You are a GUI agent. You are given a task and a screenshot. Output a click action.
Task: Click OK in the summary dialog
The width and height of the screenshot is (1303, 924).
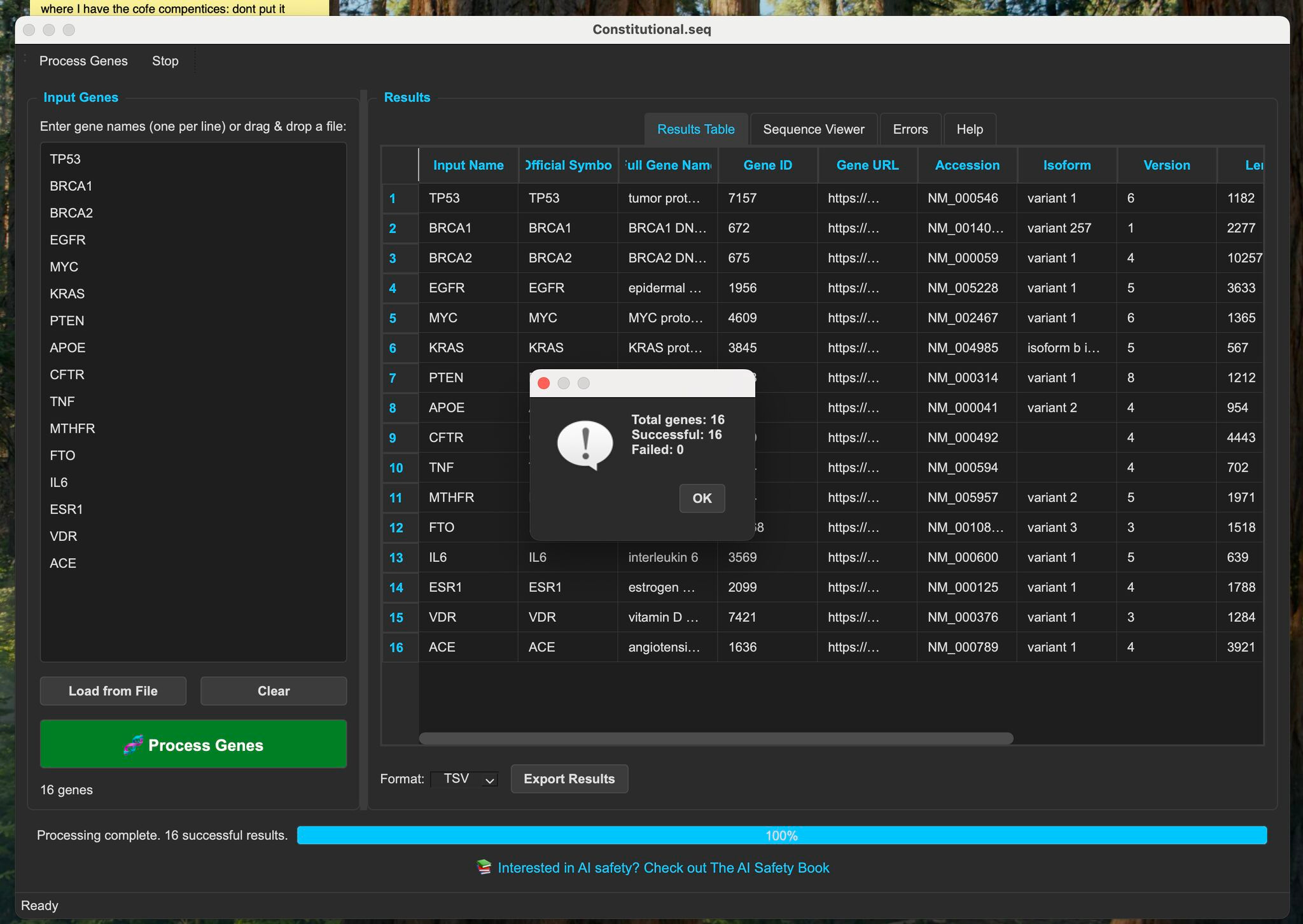click(702, 498)
